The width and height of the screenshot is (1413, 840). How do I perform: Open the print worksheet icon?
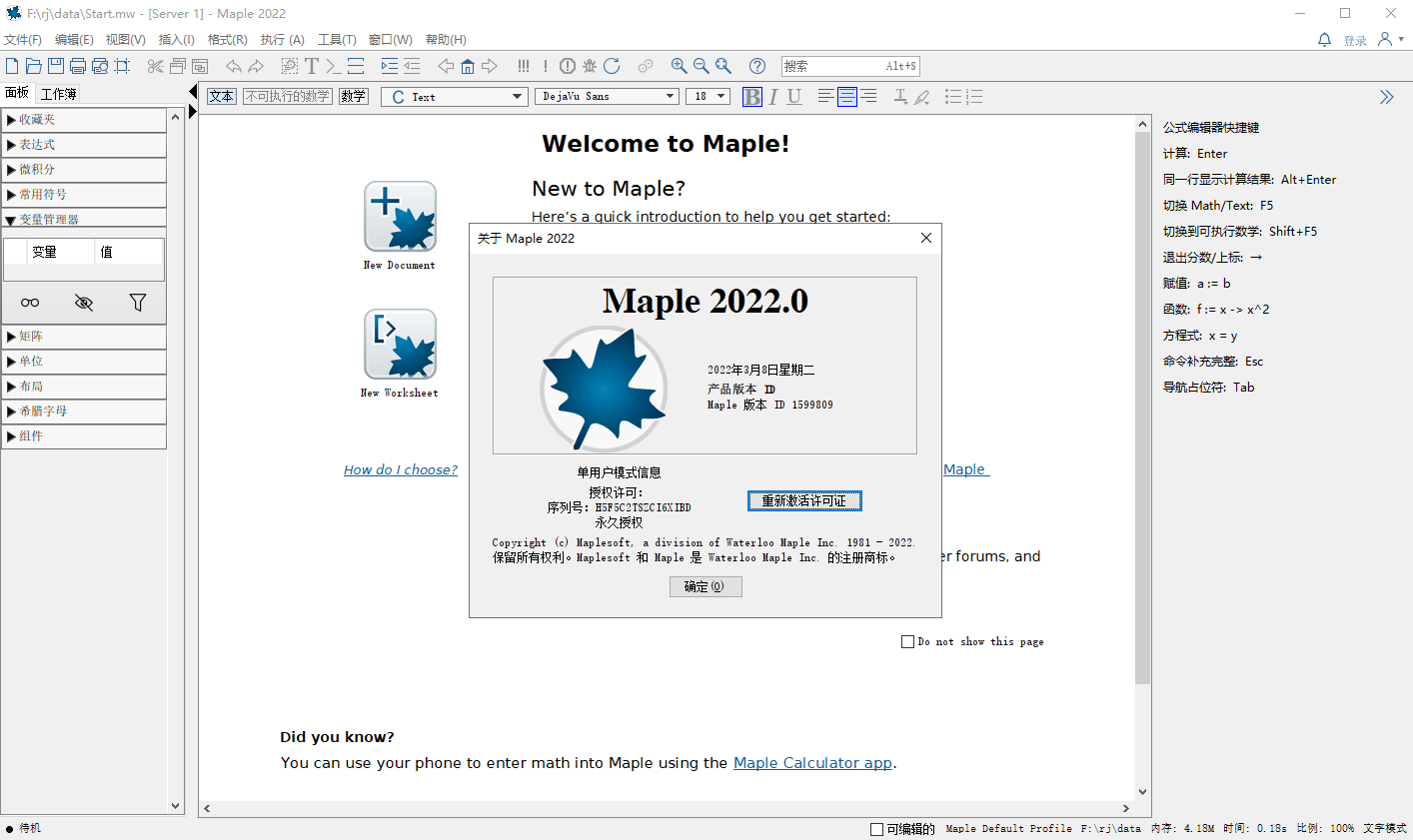point(77,65)
